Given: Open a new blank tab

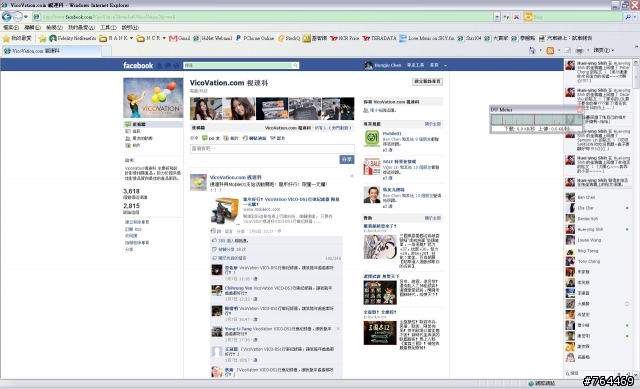Looking at the screenshot, I should 106,51.
